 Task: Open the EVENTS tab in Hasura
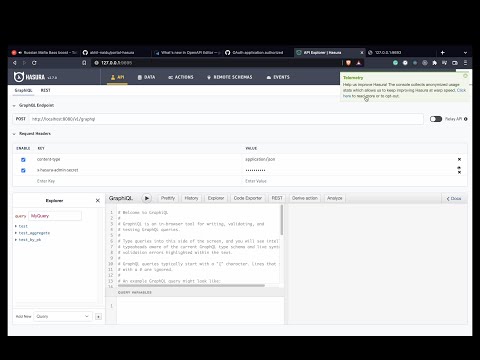[278, 77]
